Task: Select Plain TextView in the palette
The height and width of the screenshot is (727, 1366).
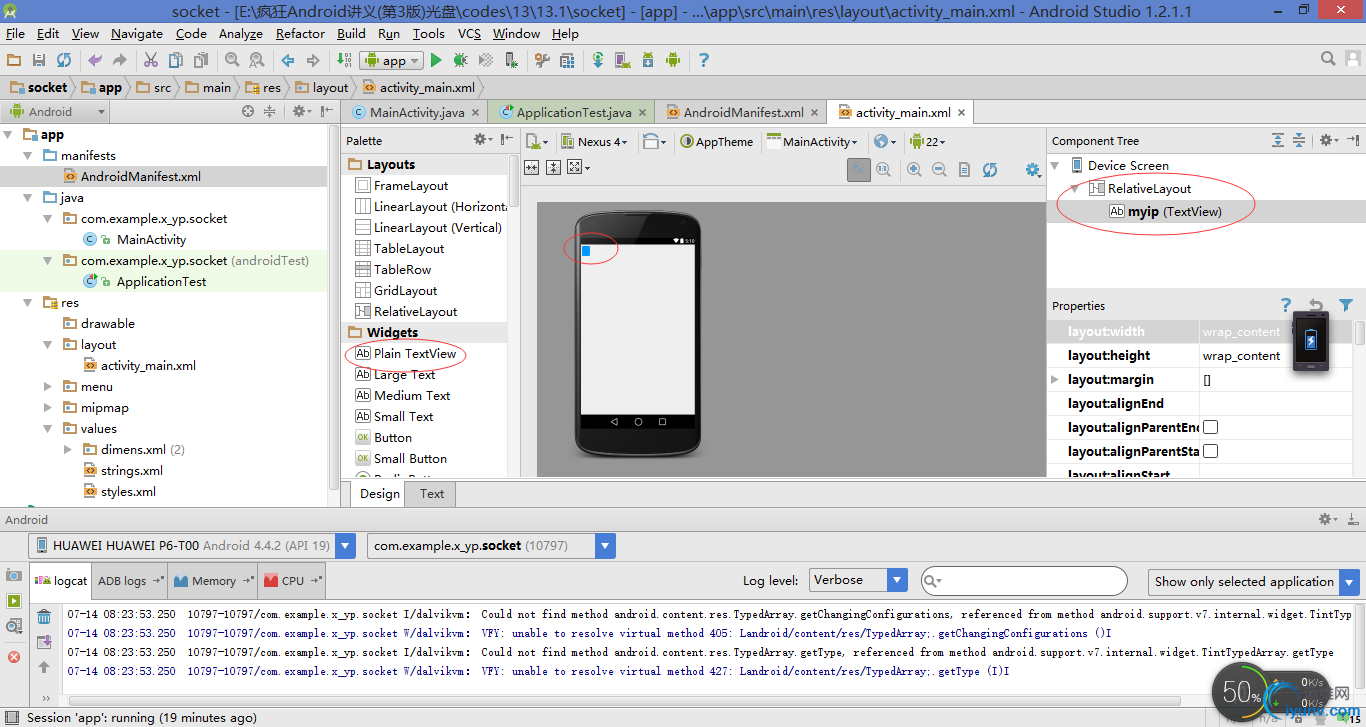Action: pyautogui.click(x=414, y=353)
